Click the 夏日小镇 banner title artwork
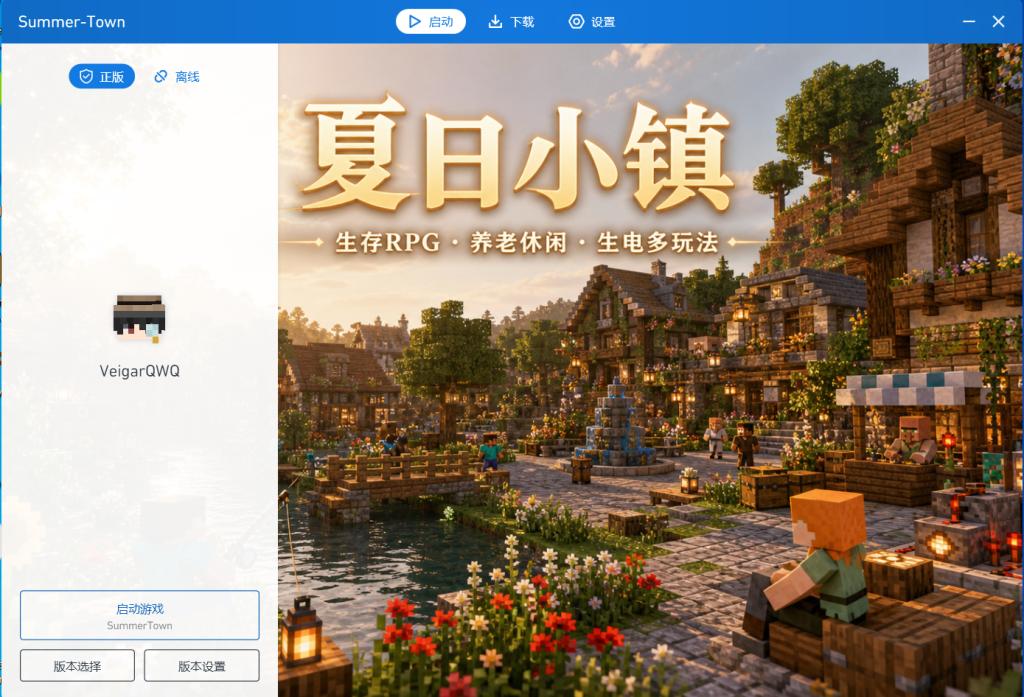This screenshot has height=697, width=1024. click(519, 155)
